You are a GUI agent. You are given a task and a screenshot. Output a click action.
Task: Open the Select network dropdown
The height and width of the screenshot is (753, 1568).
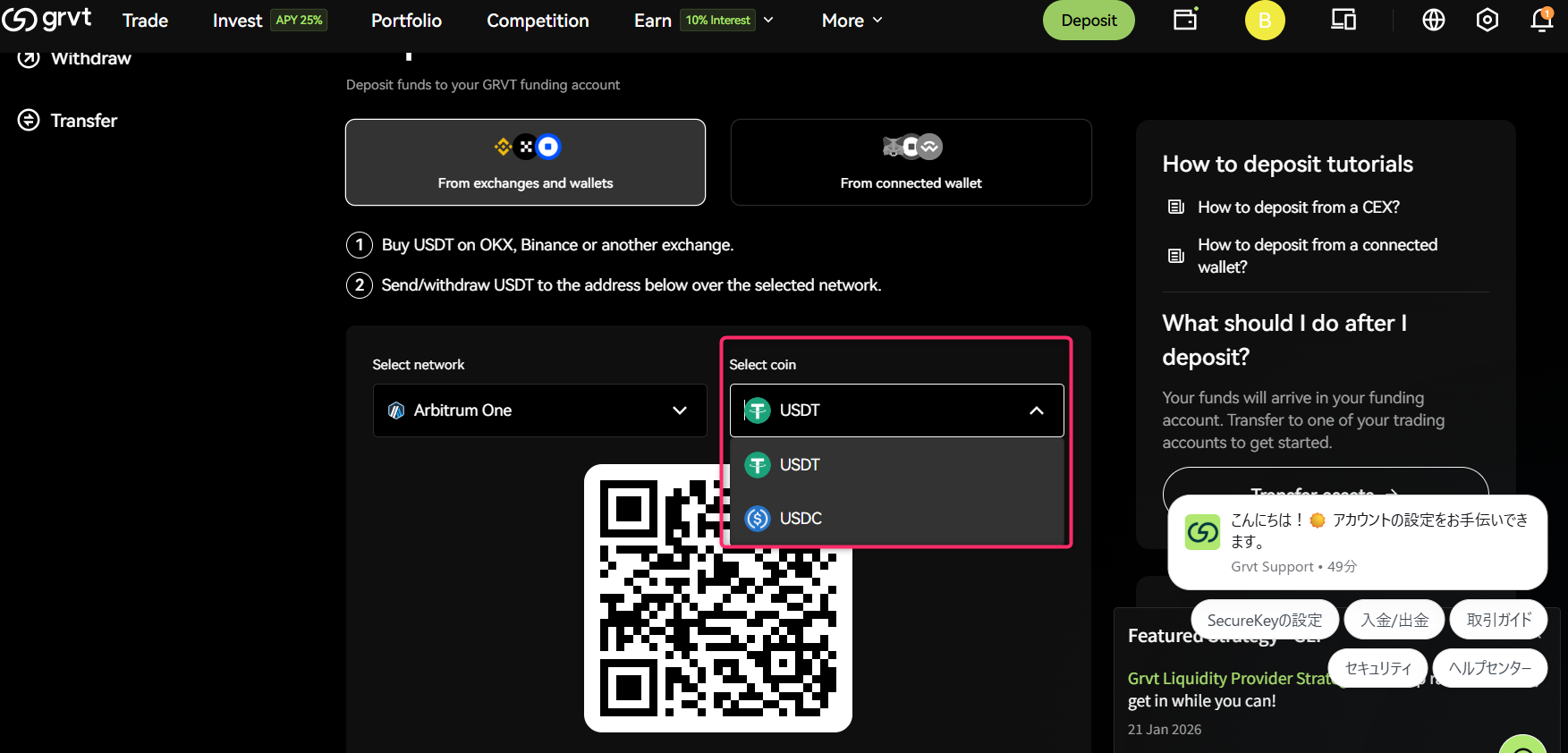pyautogui.click(x=539, y=410)
